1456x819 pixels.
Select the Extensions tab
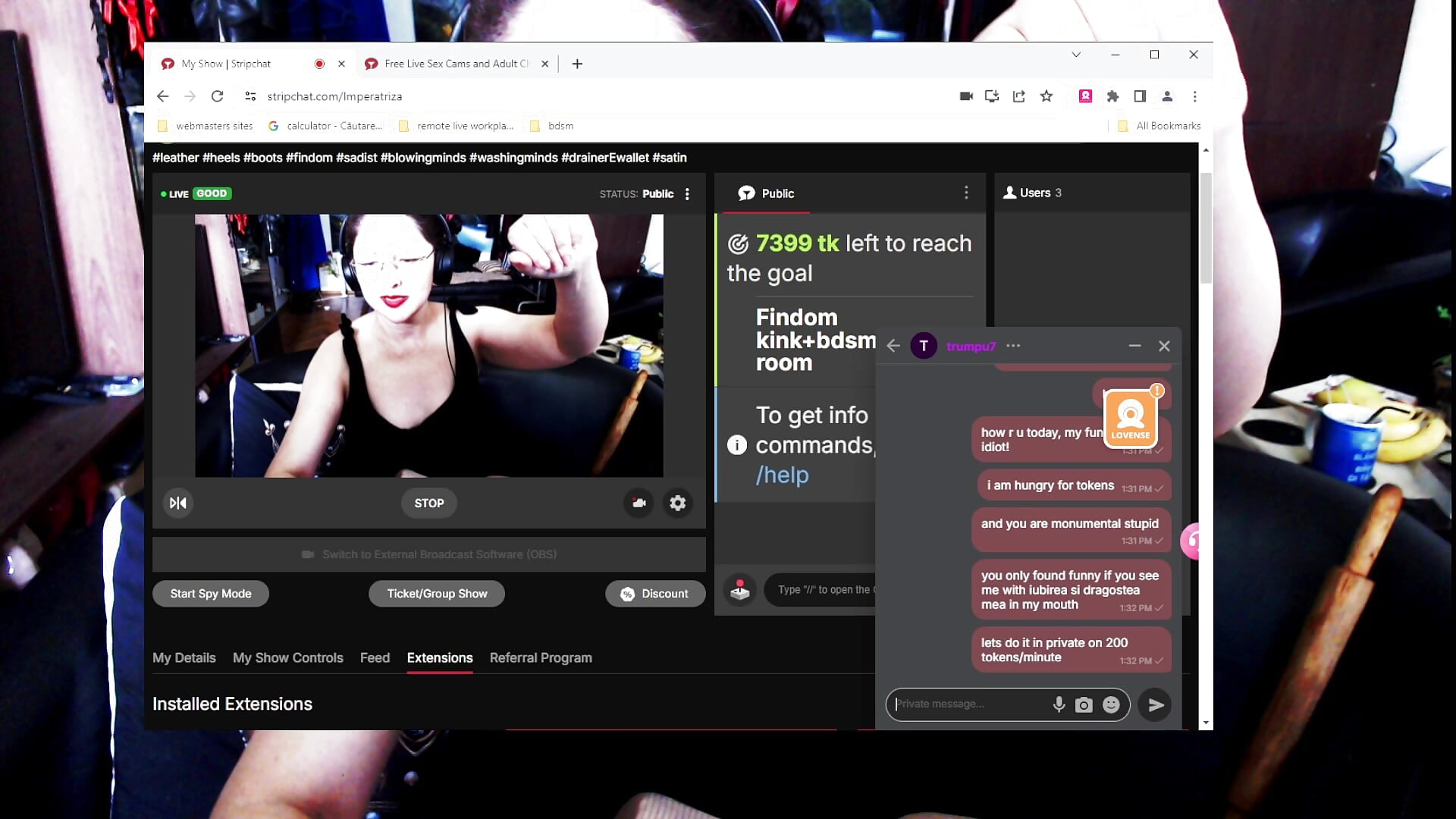point(440,657)
